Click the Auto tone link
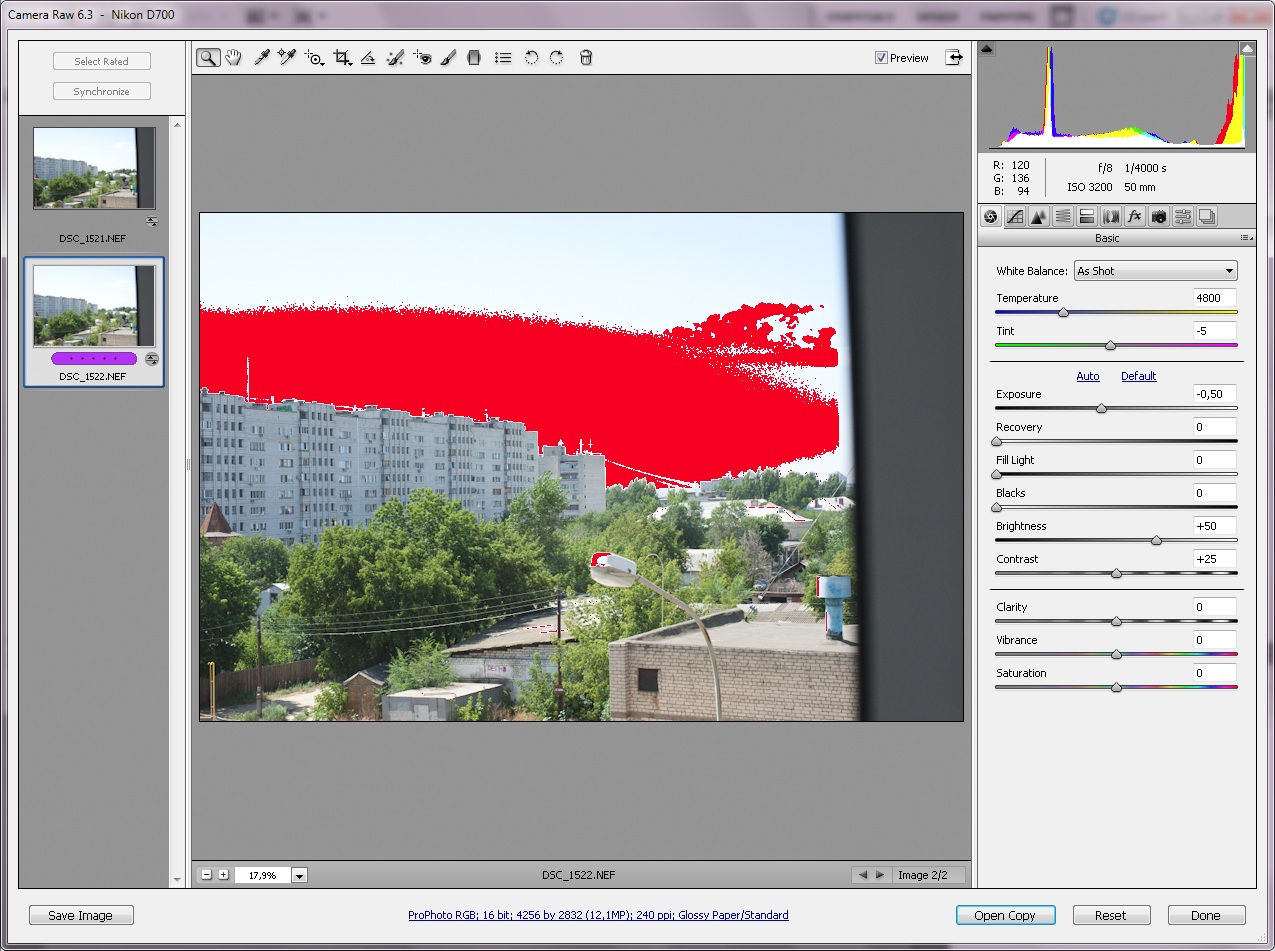The height and width of the screenshot is (951, 1275). (1088, 376)
